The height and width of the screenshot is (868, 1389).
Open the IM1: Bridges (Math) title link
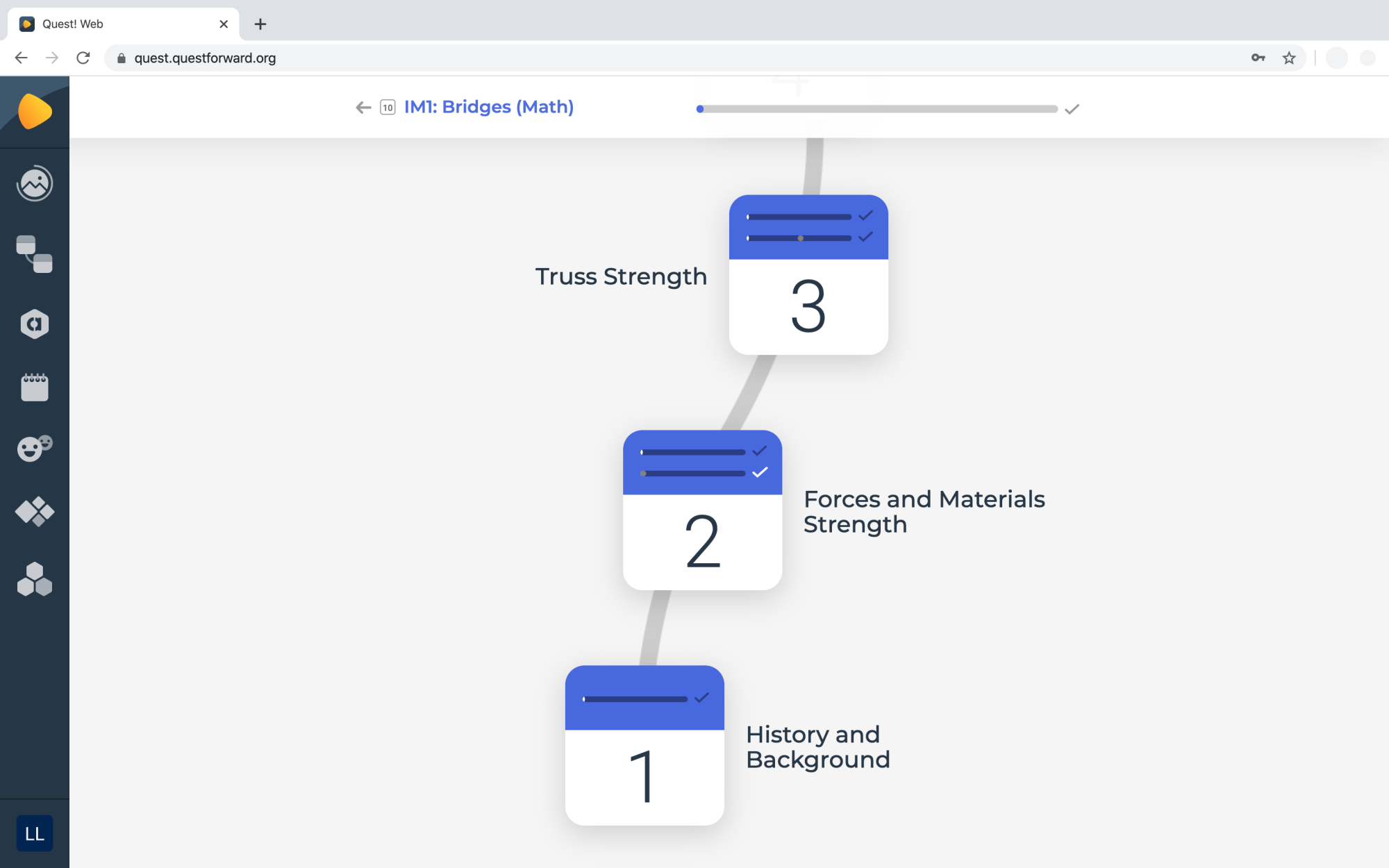pyautogui.click(x=489, y=107)
